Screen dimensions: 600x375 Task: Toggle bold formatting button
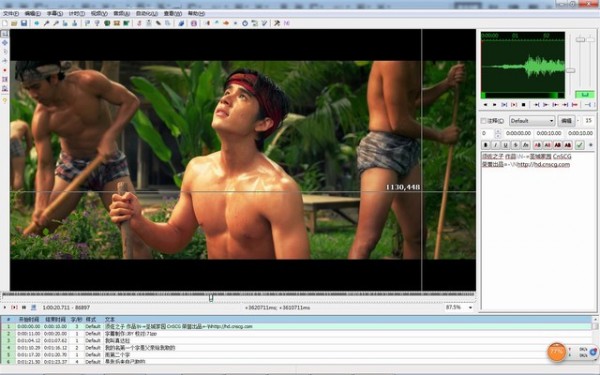pyautogui.click(x=486, y=145)
